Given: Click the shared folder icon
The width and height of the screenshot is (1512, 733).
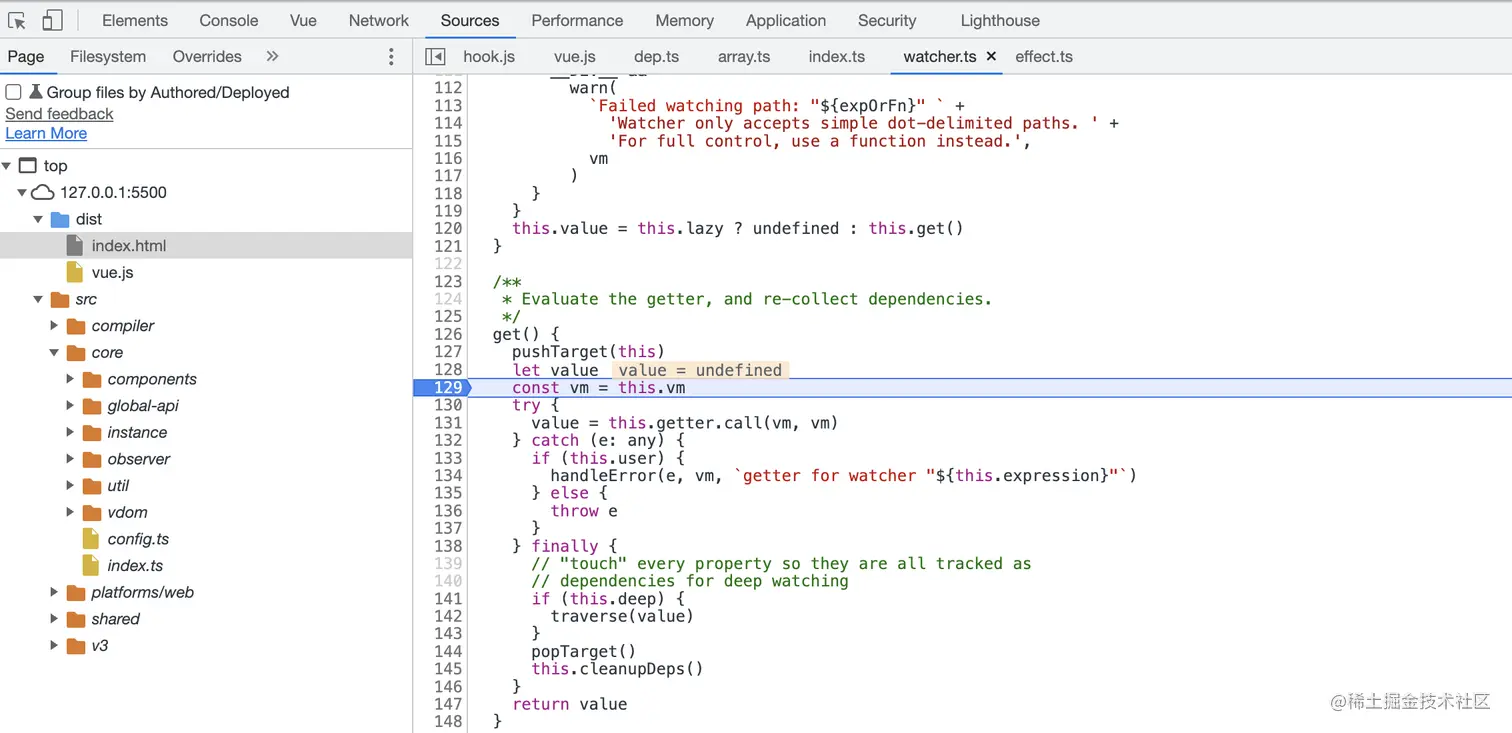Looking at the screenshot, I should click(x=76, y=619).
